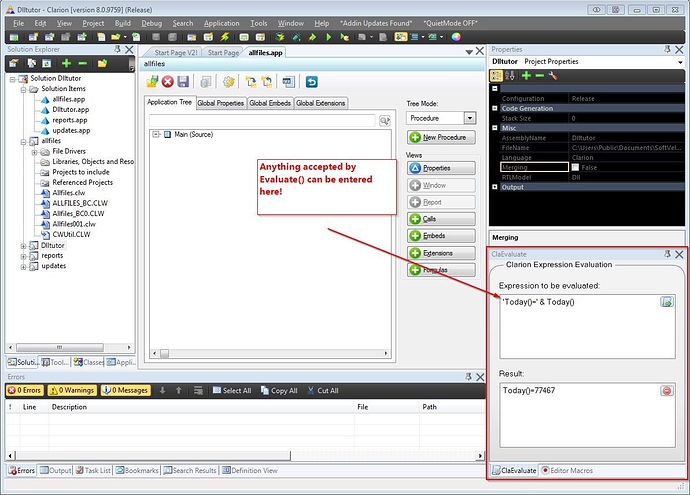Click the up arrow icon in Errors toolbar
Viewport: 690px width, 495px height.
[178, 390]
